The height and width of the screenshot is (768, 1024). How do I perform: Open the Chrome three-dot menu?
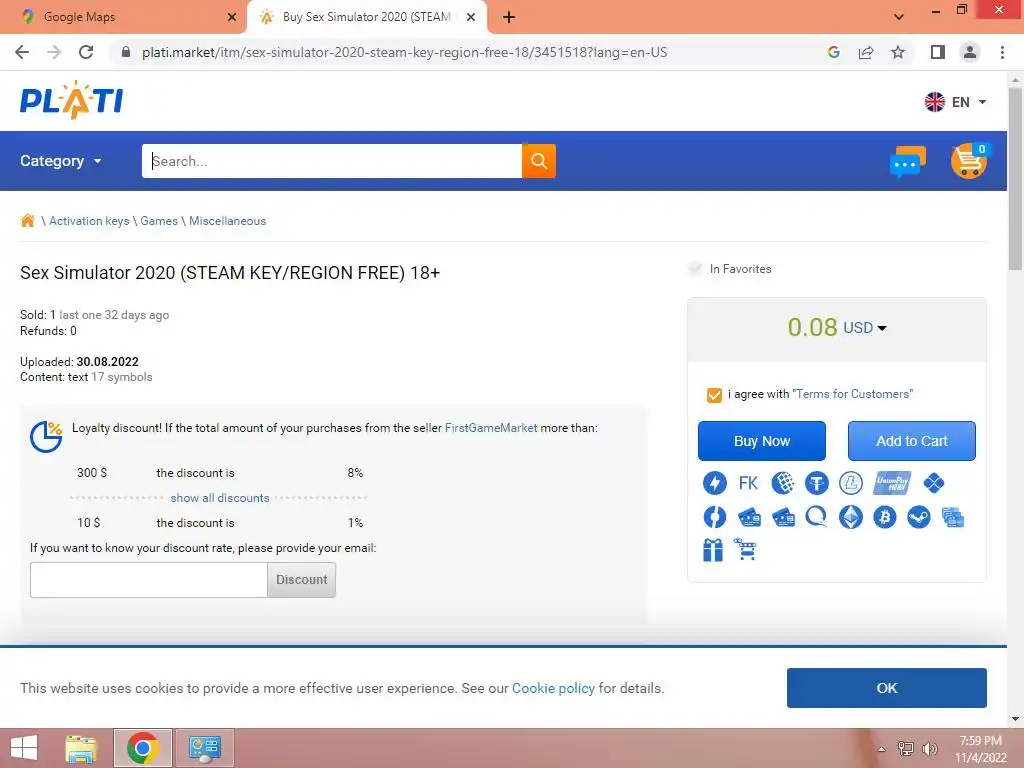(1002, 52)
